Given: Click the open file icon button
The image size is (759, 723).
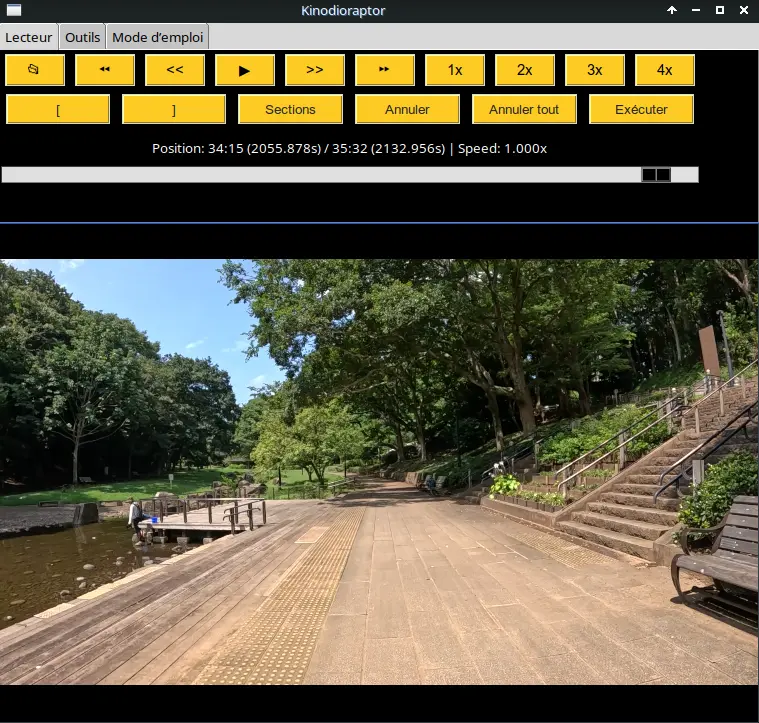Looking at the screenshot, I should click(35, 70).
